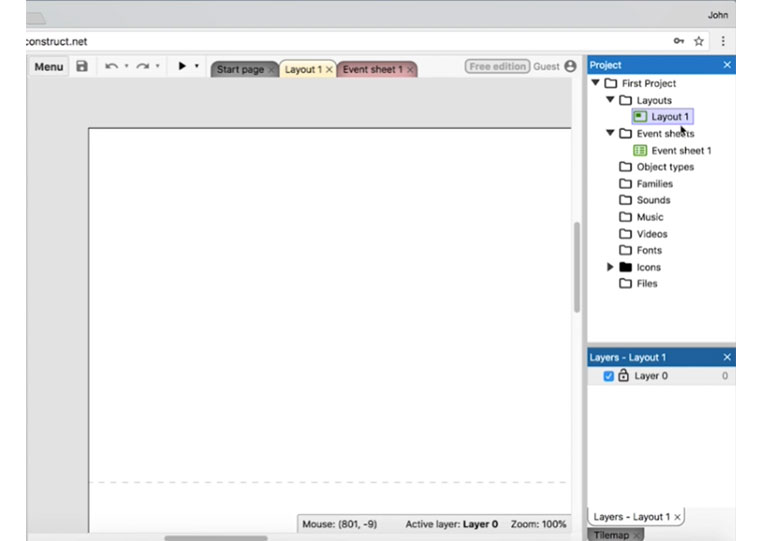Select the Fonts folder

pyautogui.click(x=649, y=250)
